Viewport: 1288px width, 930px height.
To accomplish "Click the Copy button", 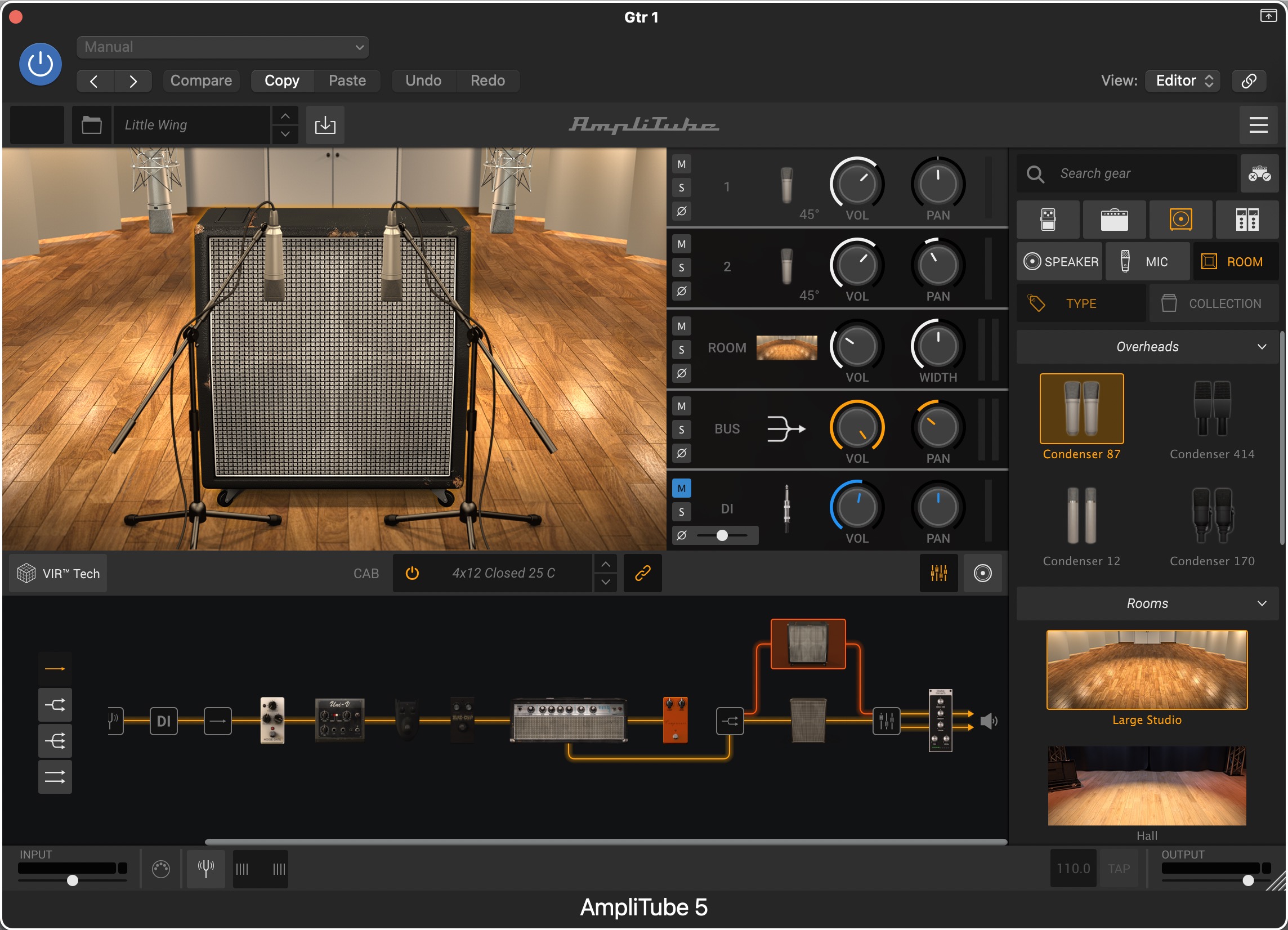I will click(x=282, y=81).
